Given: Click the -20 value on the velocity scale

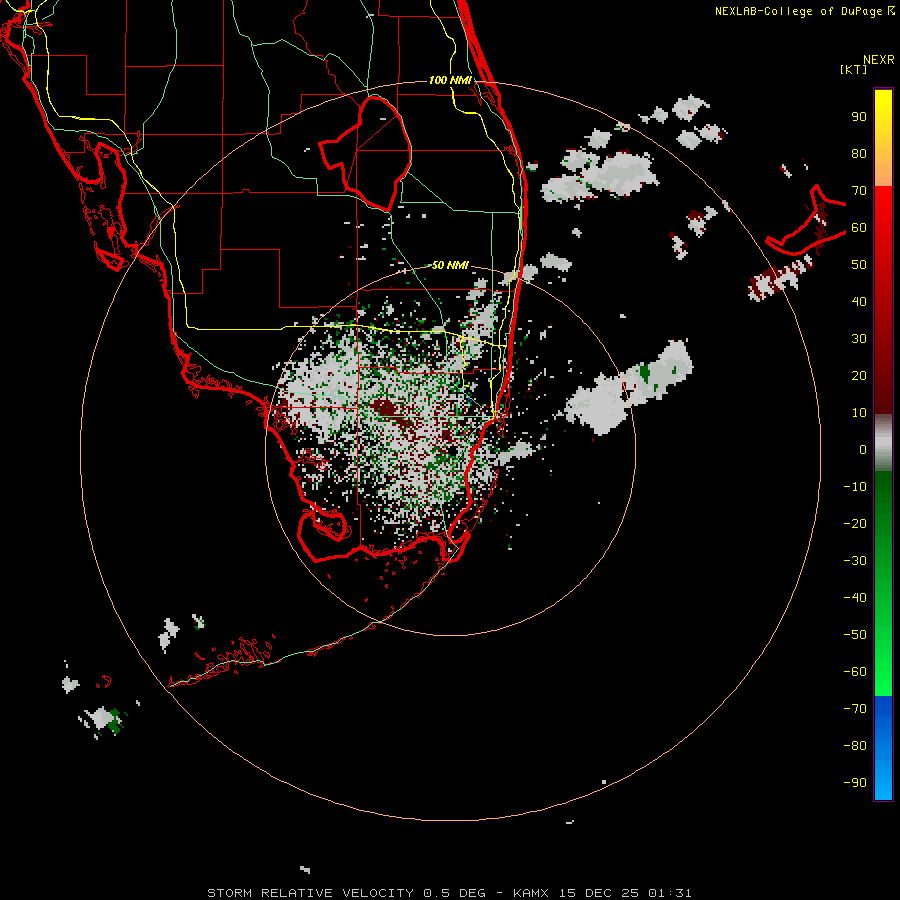Looking at the screenshot, I should 855,523.
